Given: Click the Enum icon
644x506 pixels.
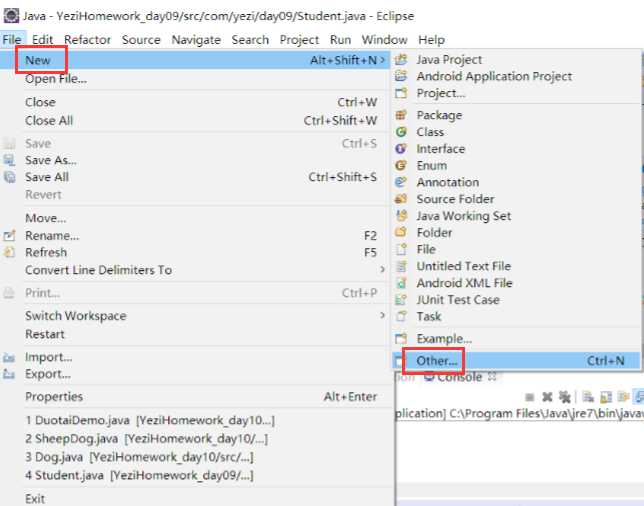Looking at the screenshot, I should [x=401, y=166].
